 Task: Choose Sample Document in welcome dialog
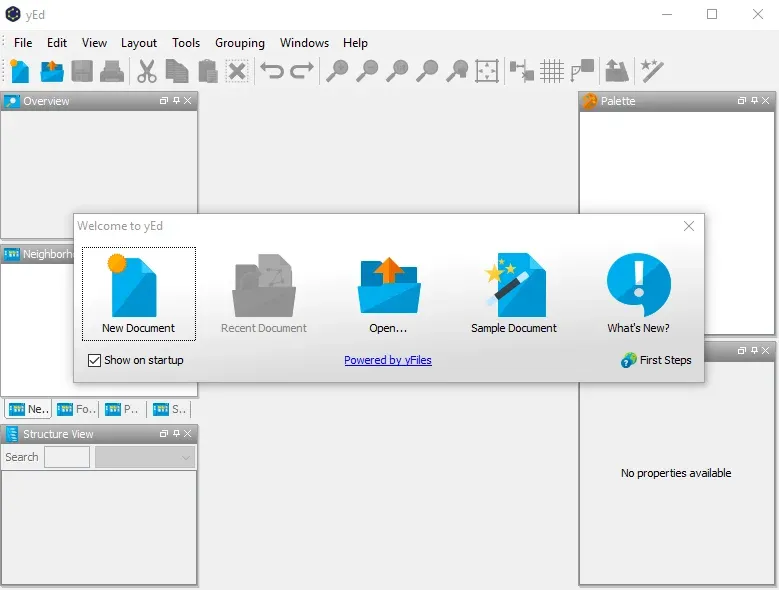pyautogui.click(x=514, y=294)
